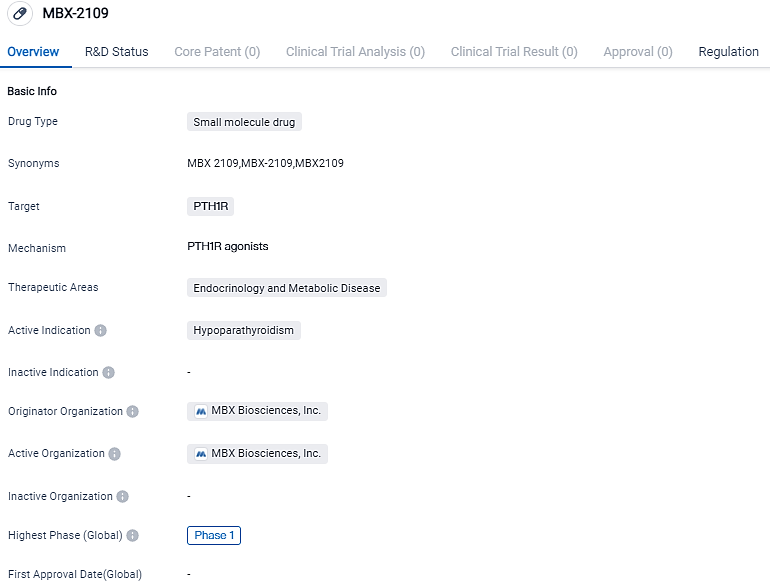Click the PTH1R target tag
Screen dimensions: 770x582
pyautogui.click(x=210, y=206)
